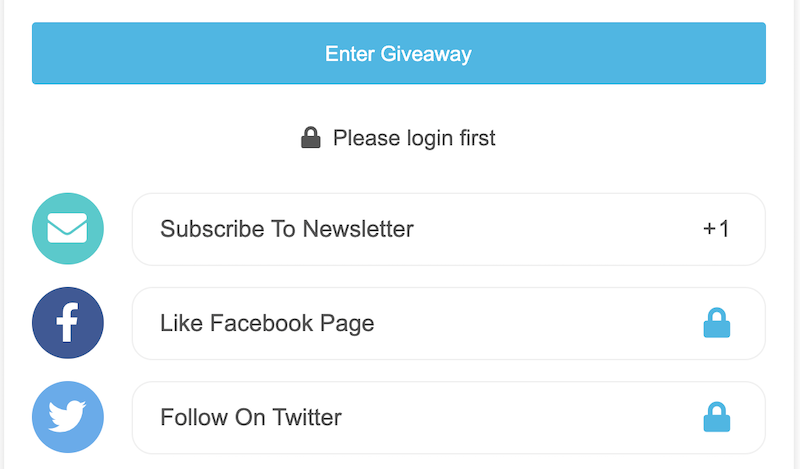Click the +1 entry points indicator

716,229
